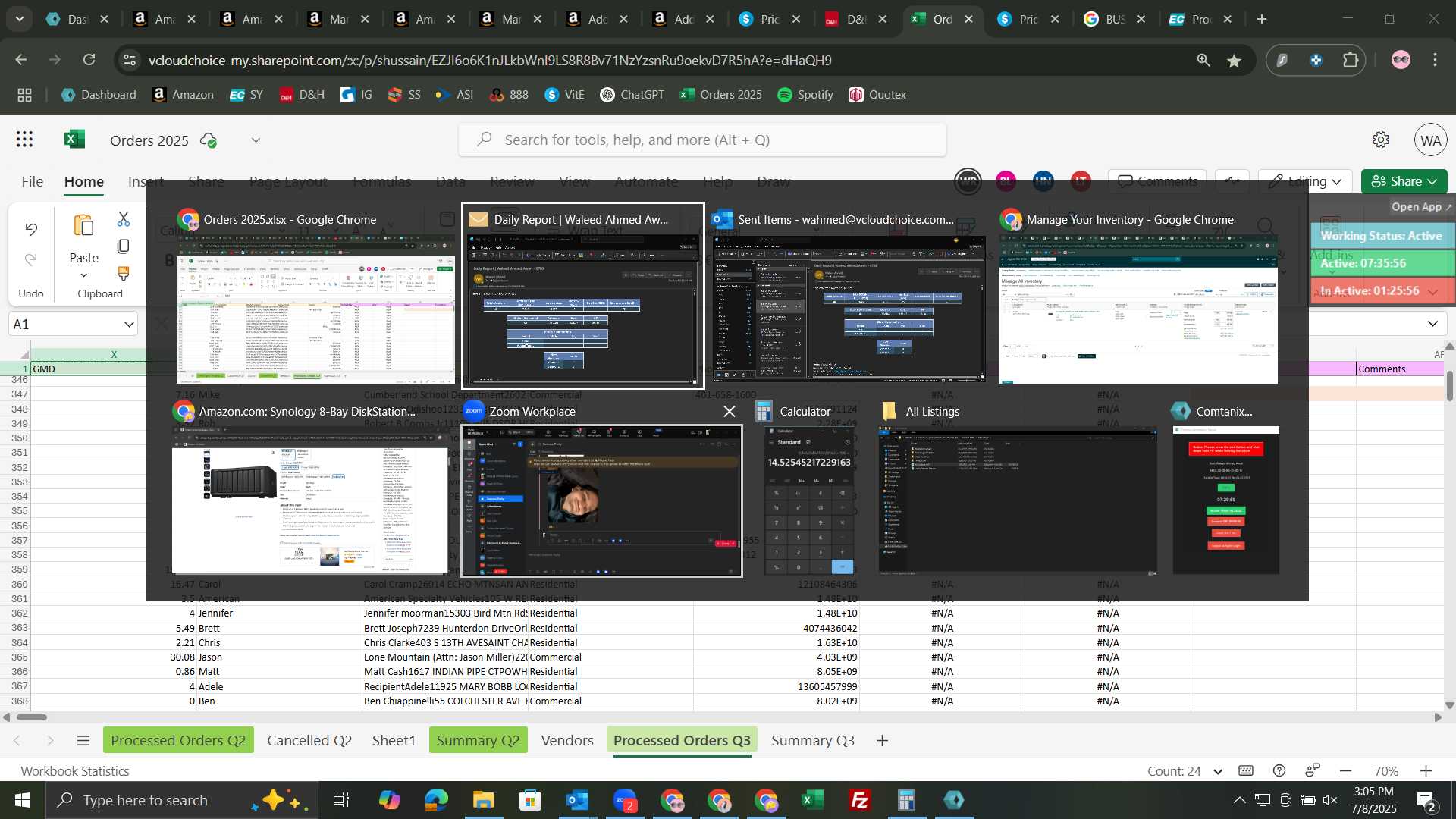Click Workbook Statistics in status bar

(x=75, y=771)
